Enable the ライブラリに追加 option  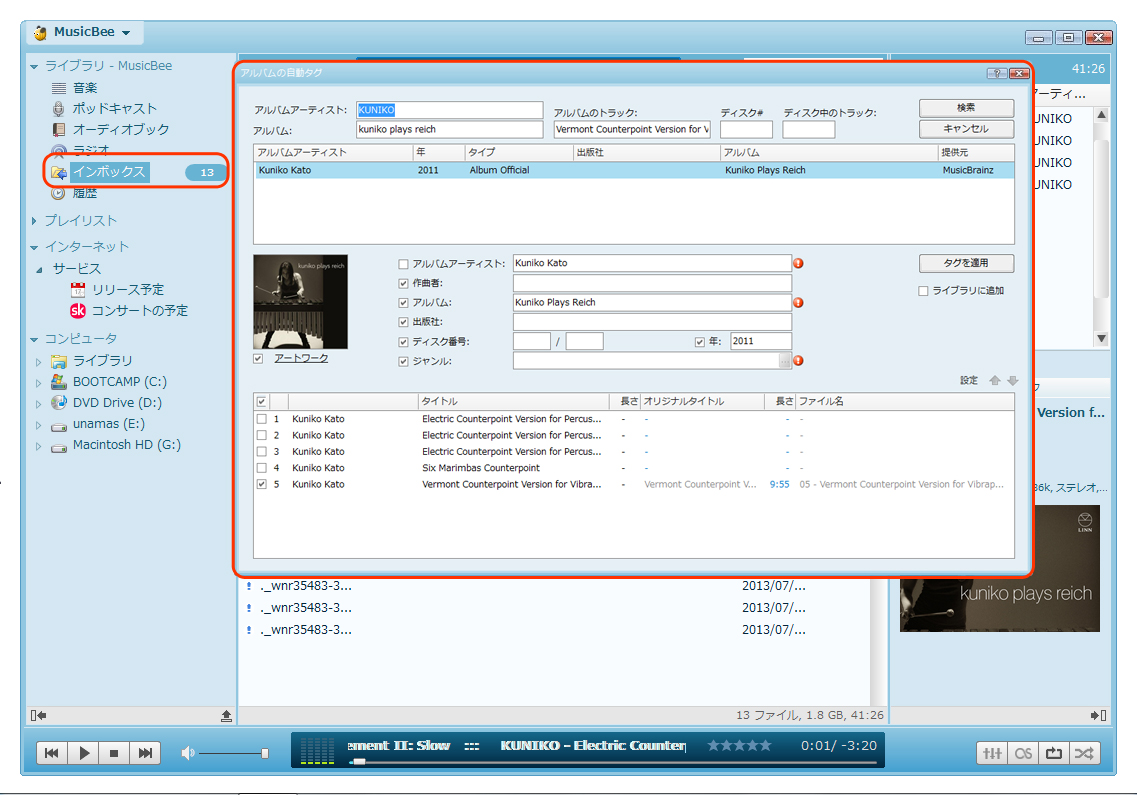pos(923,291)
